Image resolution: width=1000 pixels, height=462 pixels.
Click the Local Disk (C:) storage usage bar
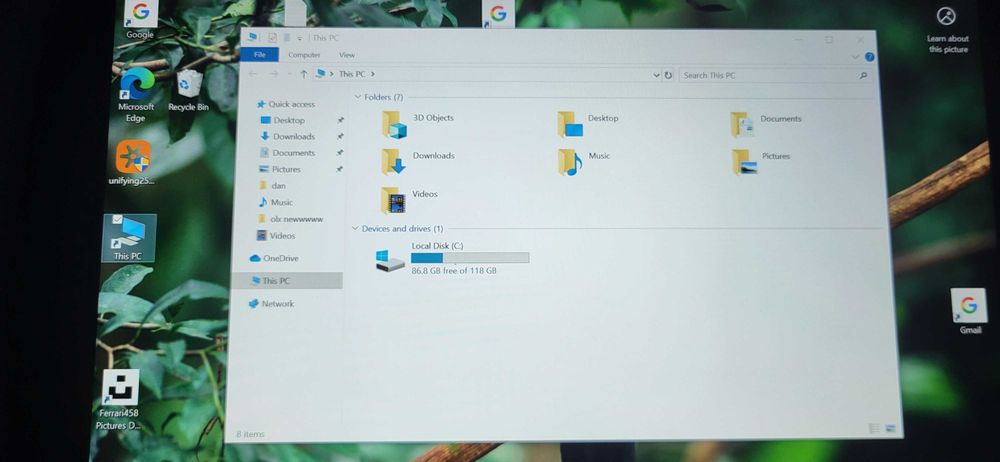pos(470,258)
